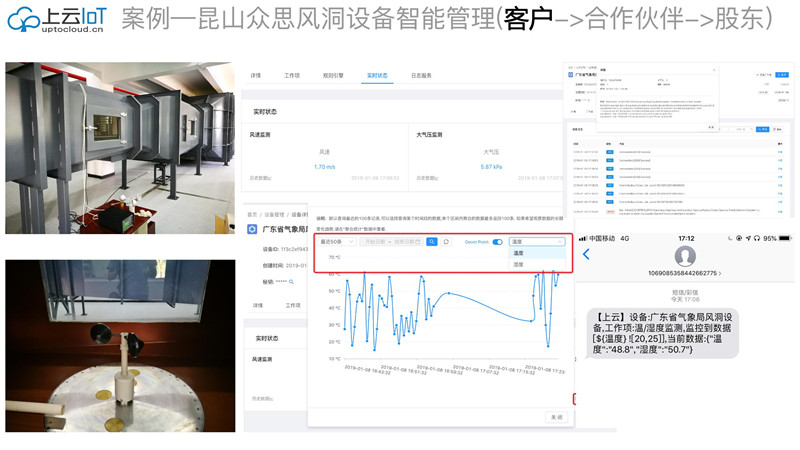The width and height of the screenshot is (800, 450).
Task: Click the refresh icon beside search button
Action: point(446,242)
